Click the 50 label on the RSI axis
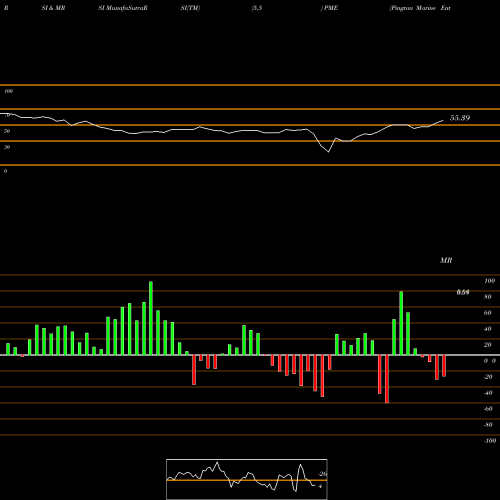 point(7,131)
